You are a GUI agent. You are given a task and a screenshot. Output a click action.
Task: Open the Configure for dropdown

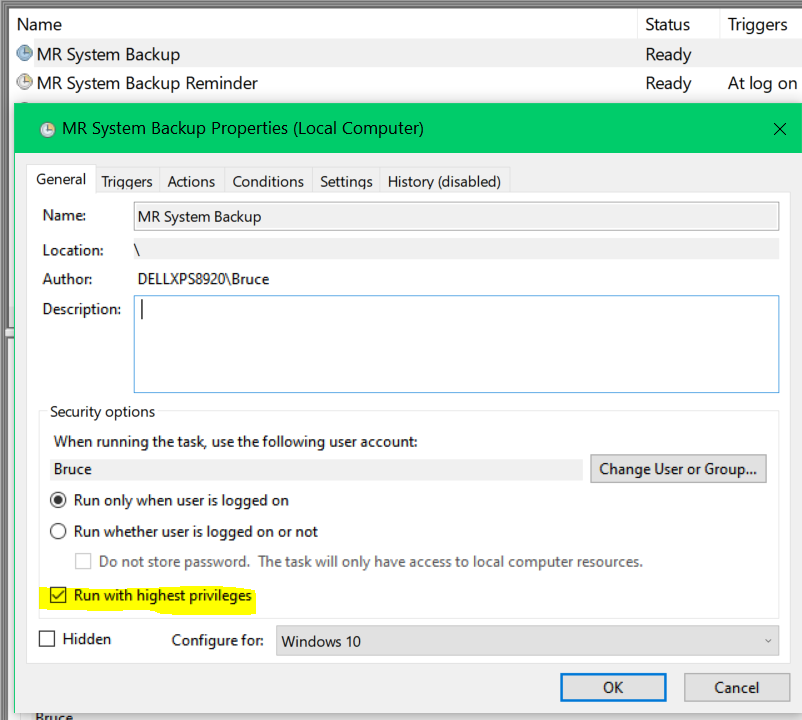pos(527,641)
